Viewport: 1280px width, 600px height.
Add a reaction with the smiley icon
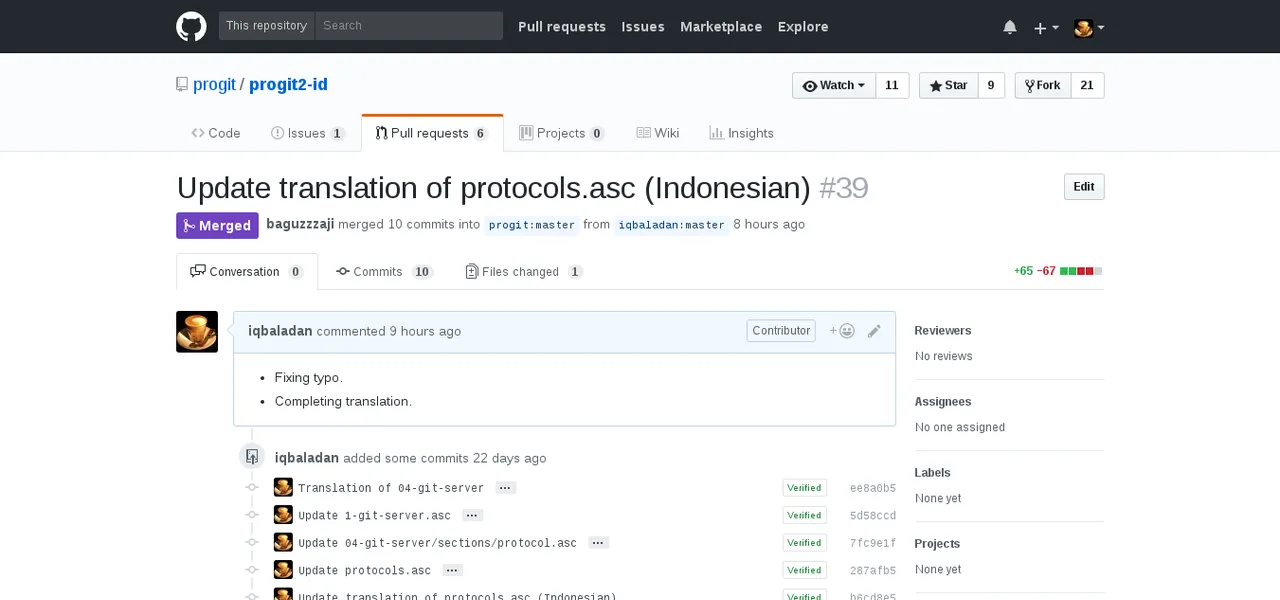pos(842,331)
